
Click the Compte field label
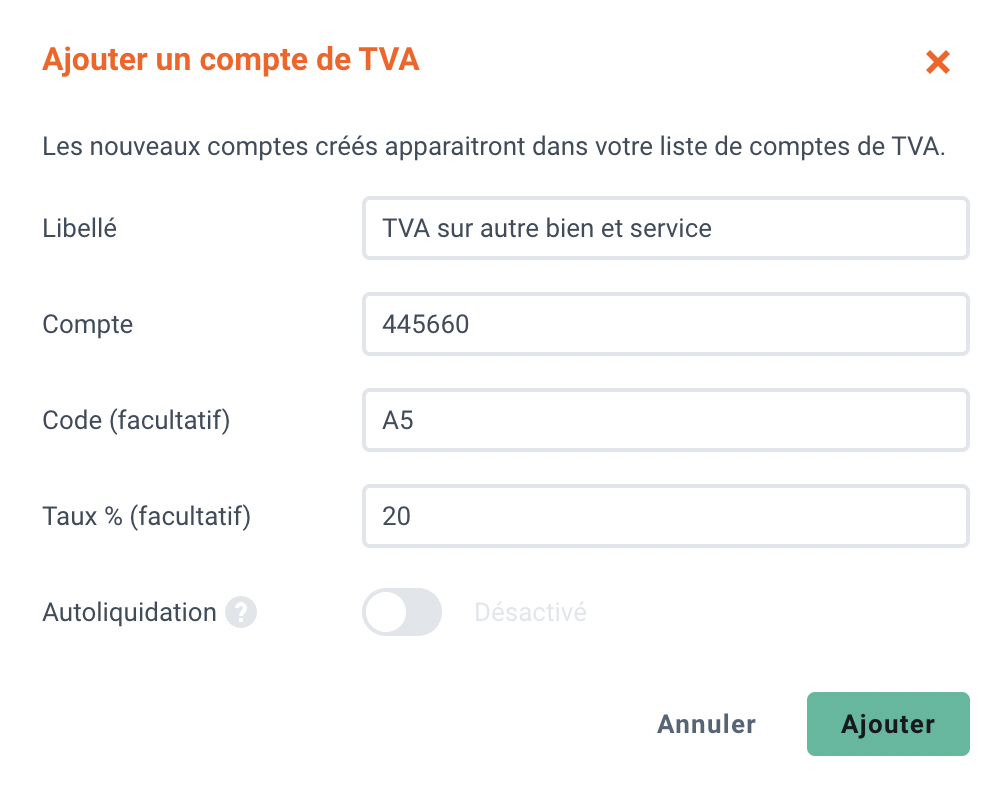coord(87,325)
